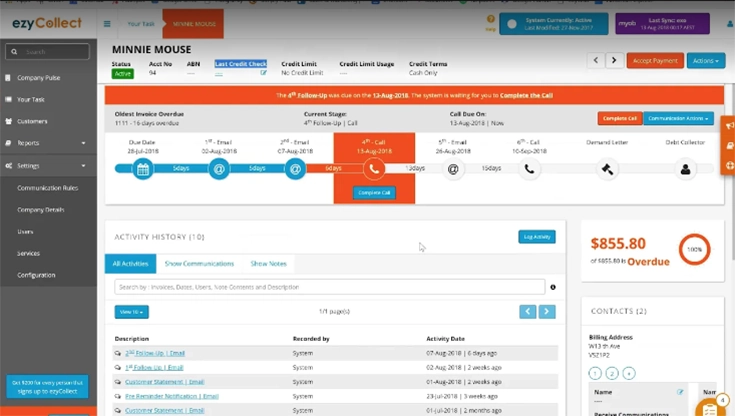The image size is (735, 416).
Task: Open Users settings page
Action: tap(25, 232)
